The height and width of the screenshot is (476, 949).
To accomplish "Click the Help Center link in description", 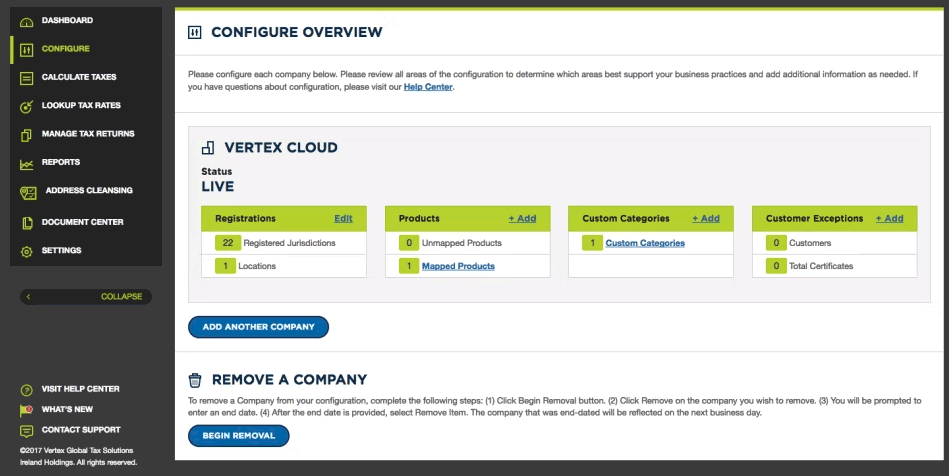I will click(x=428, y=87).
